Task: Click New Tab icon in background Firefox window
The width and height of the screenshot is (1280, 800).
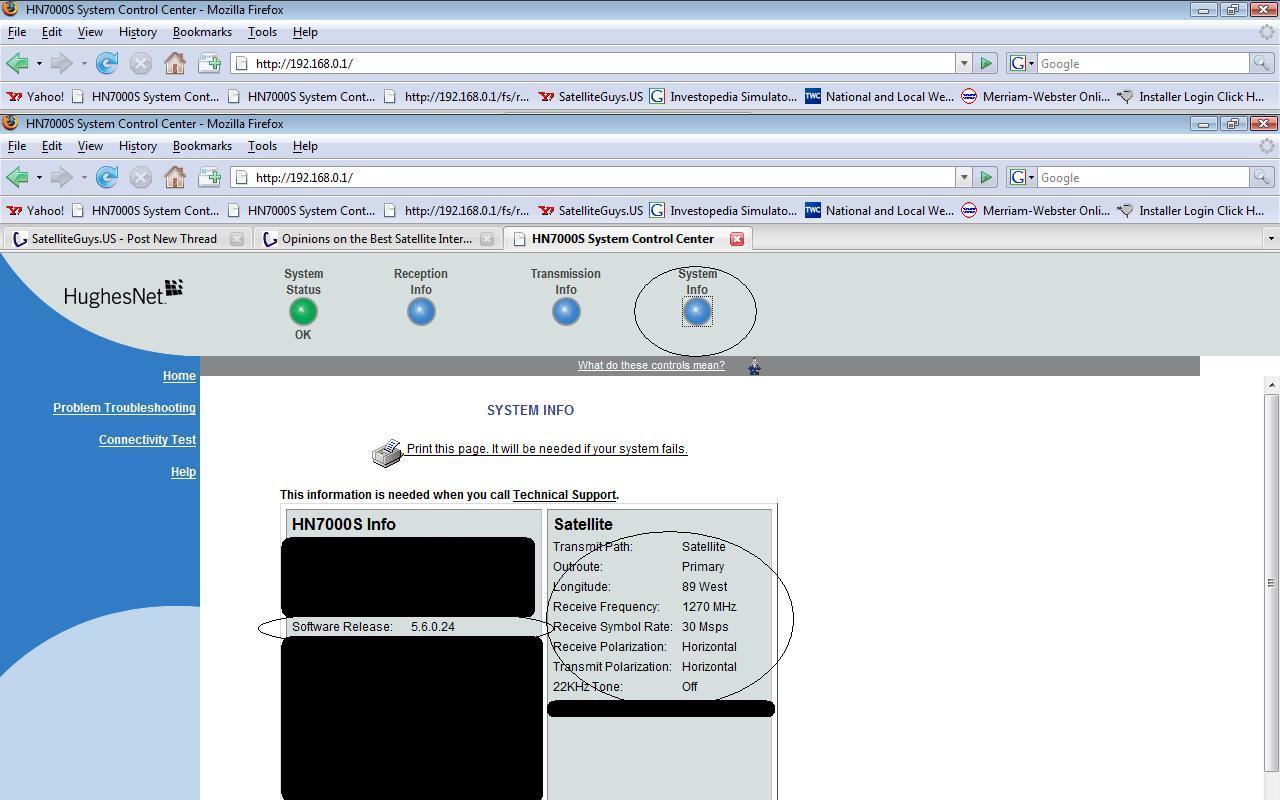Action: click(209, 63)
